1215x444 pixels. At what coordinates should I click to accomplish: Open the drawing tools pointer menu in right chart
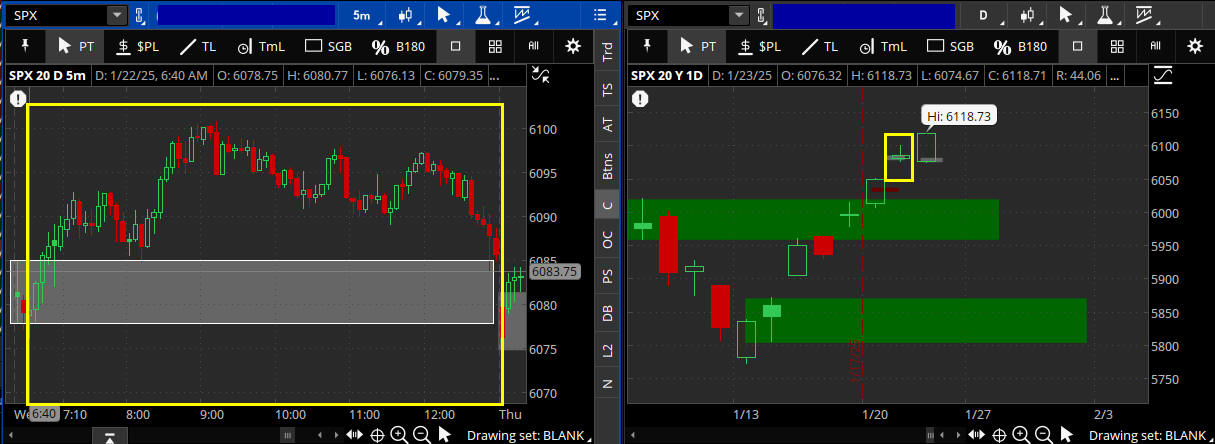coord(1067,15)
